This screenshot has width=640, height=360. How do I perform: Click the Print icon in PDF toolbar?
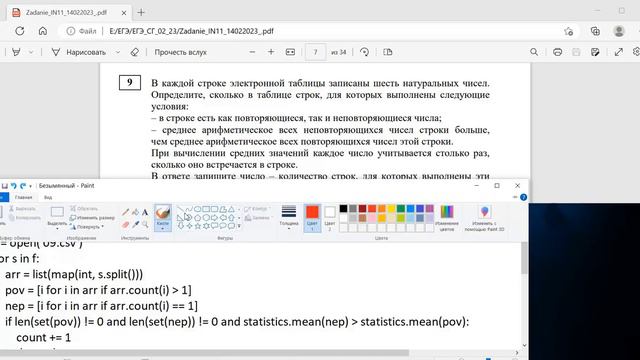pyautogui.click(x=557, y=52)
